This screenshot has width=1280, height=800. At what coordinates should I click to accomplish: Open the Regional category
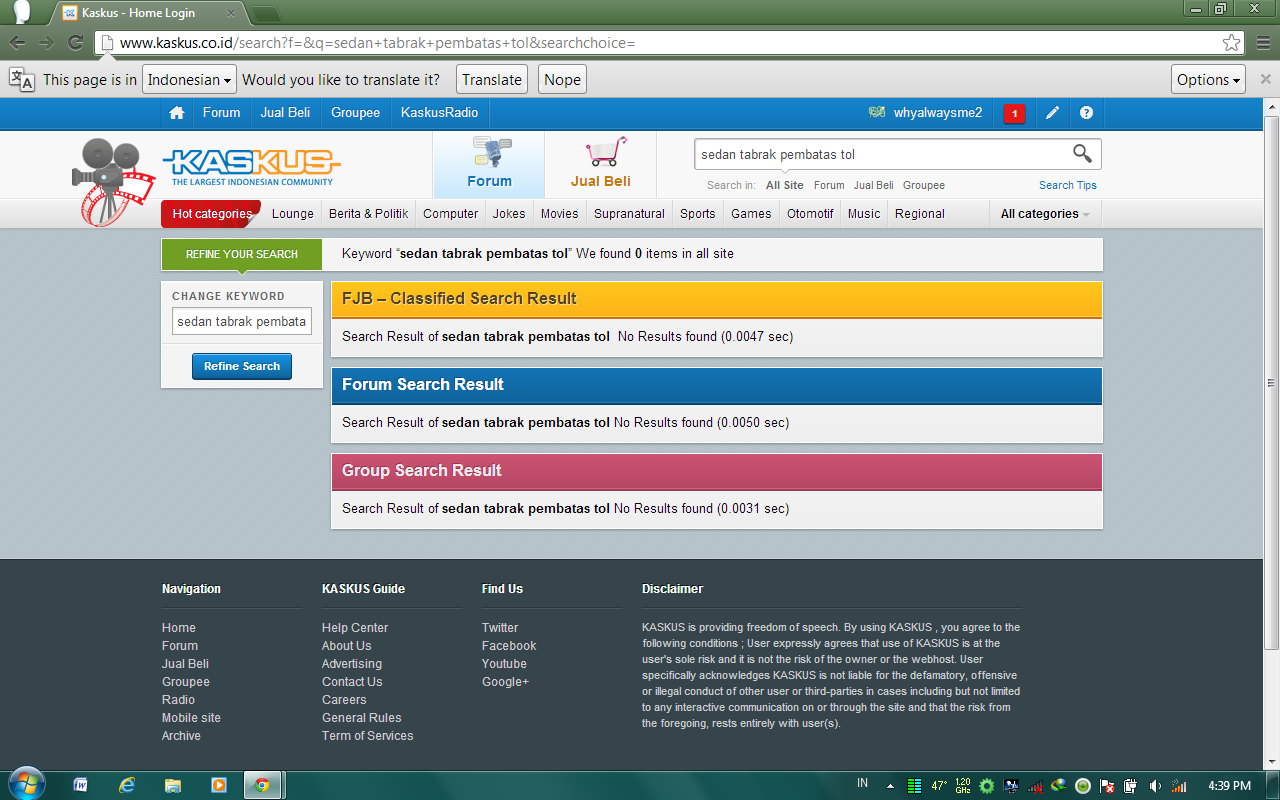point(920,214)
